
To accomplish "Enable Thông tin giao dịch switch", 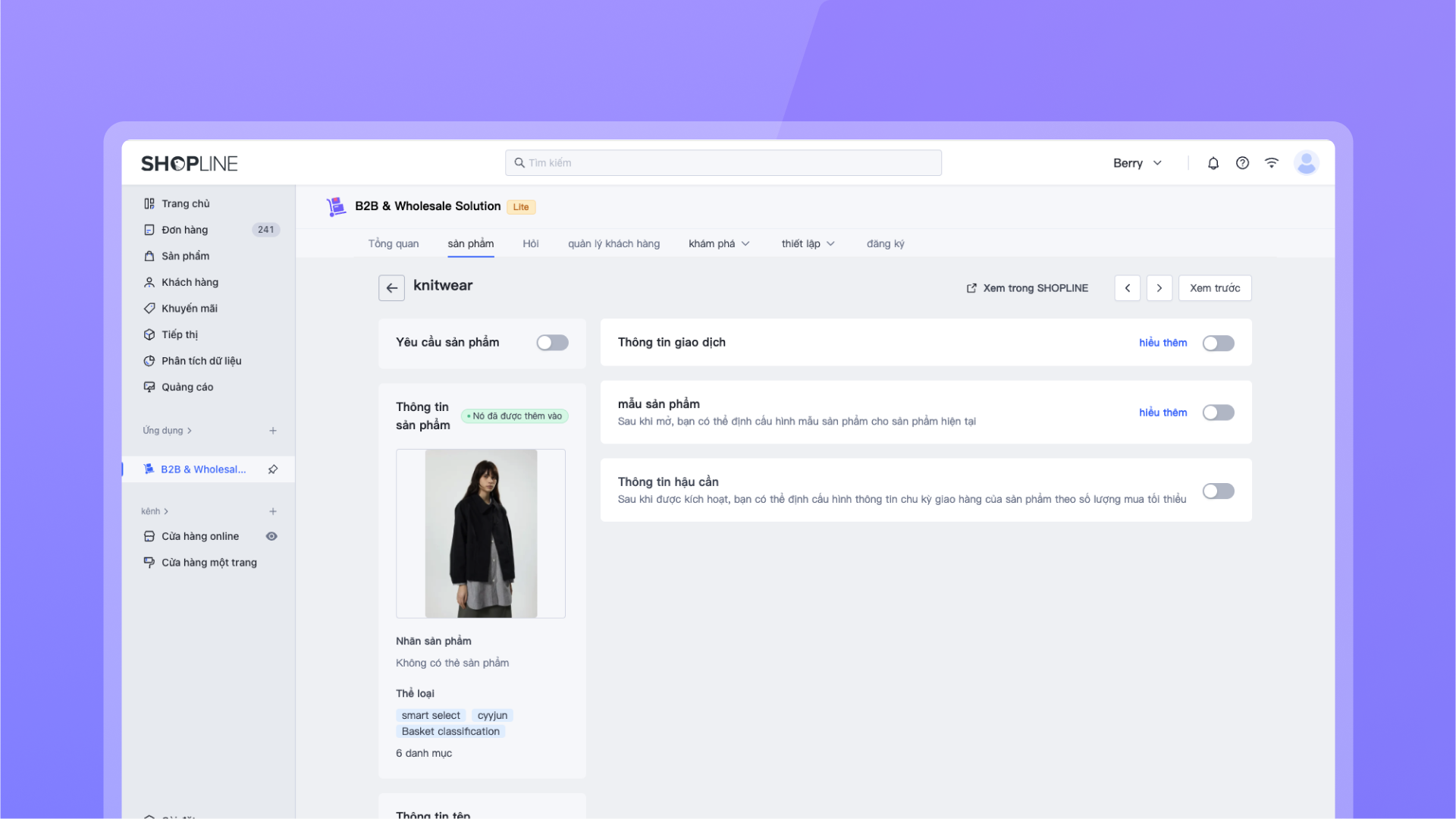I will (1218, 344).
